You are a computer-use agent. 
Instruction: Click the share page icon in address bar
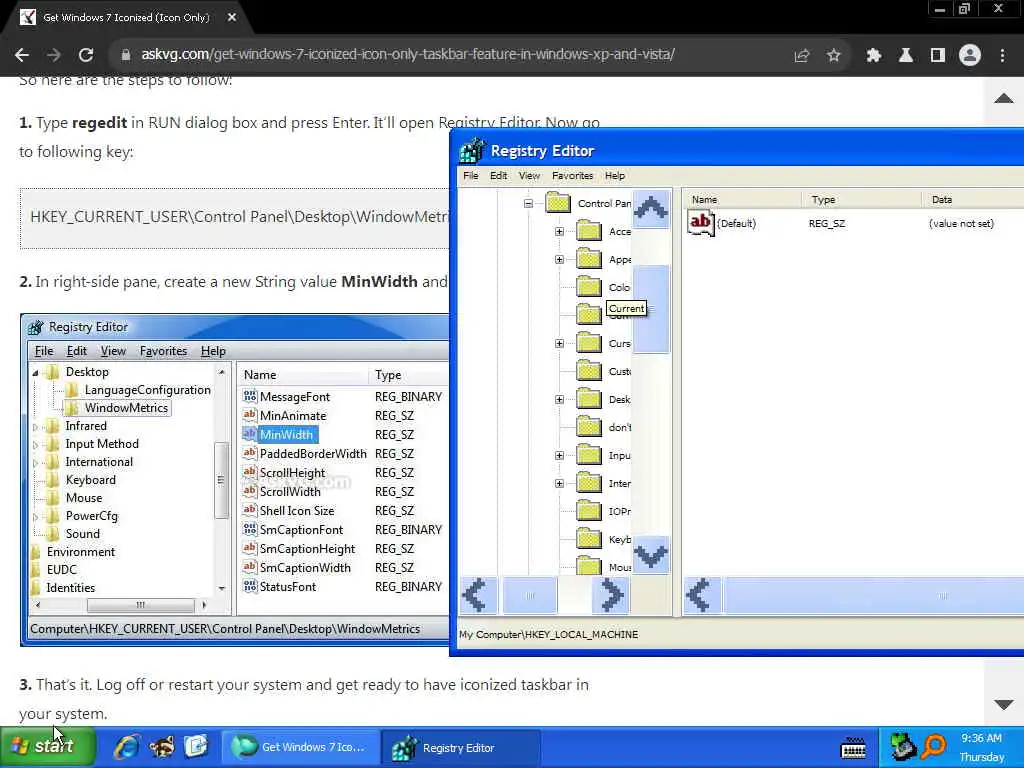pyautogui.click(x=801, y=56)
